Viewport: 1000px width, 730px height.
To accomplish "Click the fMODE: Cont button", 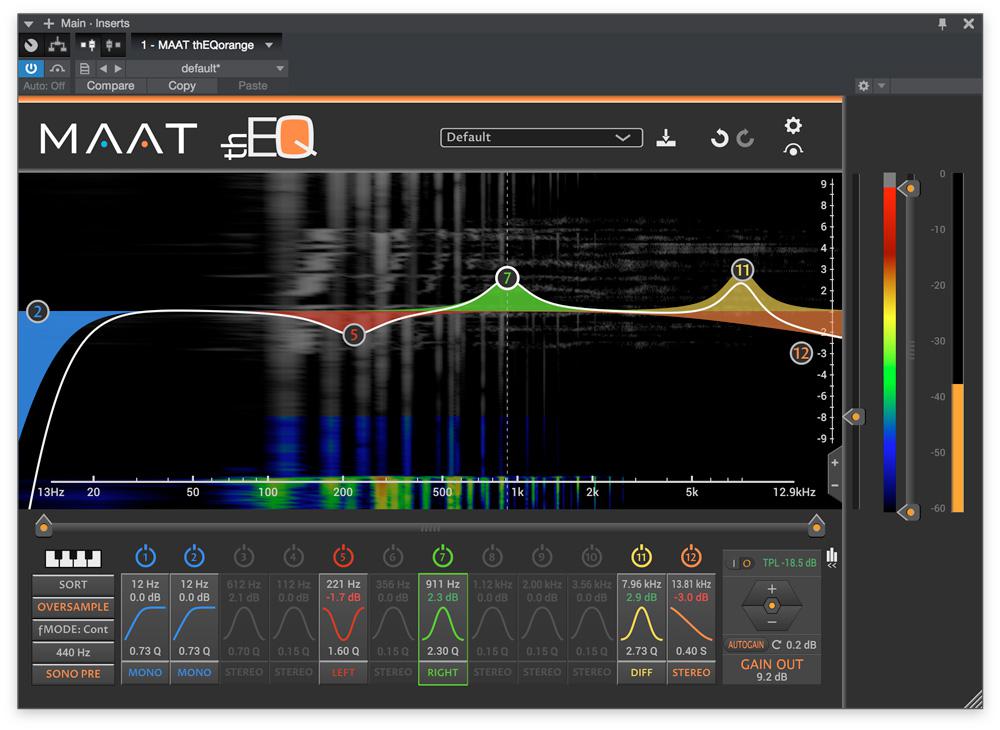I will pyautogui.click(x=73, y=629).
